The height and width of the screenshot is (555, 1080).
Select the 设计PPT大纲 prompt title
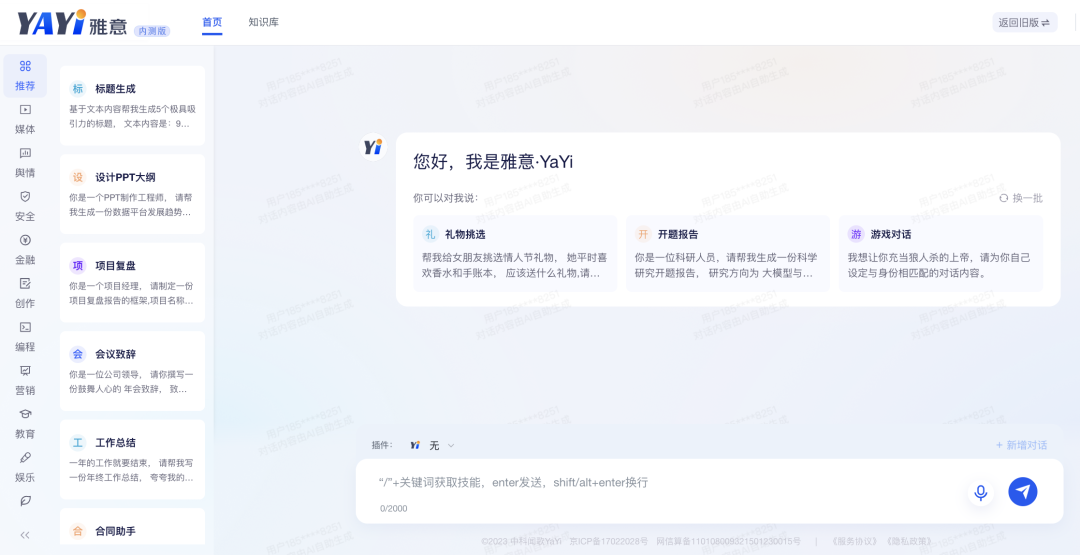(125, 177)
